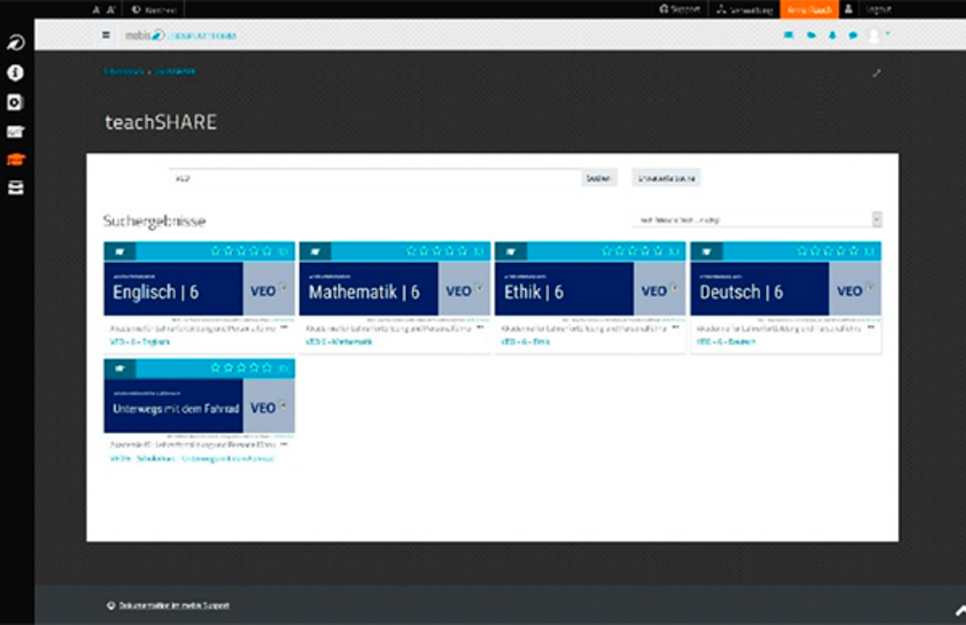Rate the Ethik course with star rating
This screenshot has height=625, width=966.
(x=632, y=251)
